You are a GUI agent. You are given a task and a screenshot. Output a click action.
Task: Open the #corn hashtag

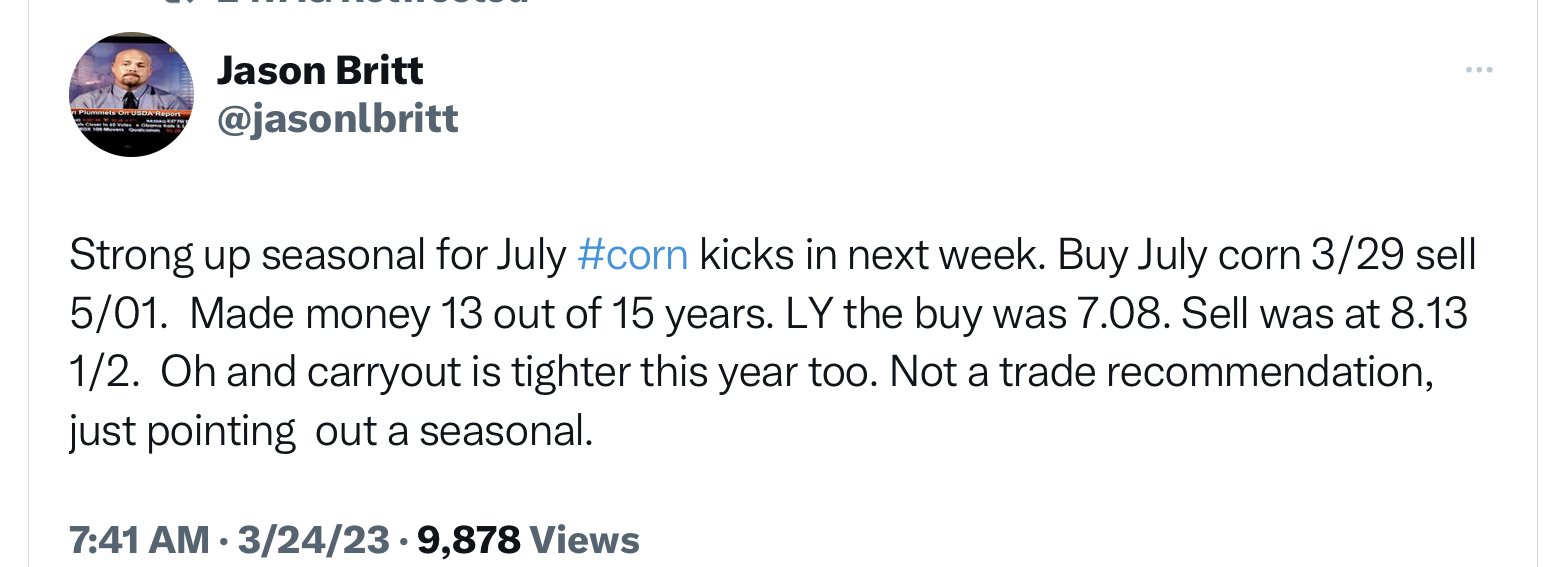click(x=633, y=257)
